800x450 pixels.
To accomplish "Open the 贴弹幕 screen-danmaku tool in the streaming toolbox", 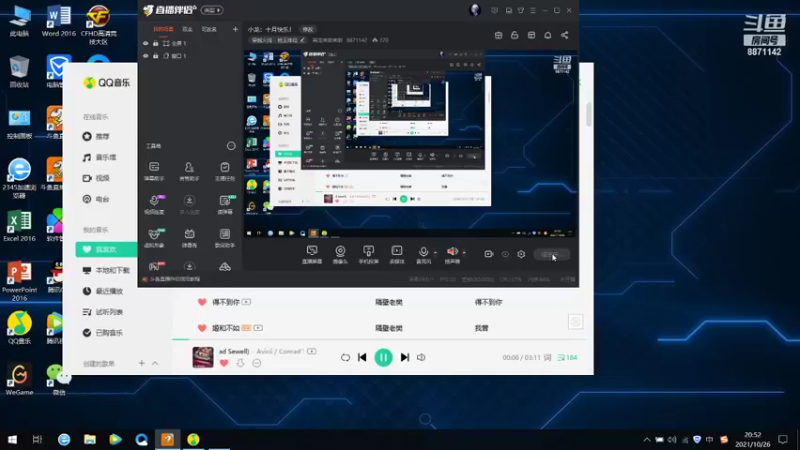I will (224, 205).
